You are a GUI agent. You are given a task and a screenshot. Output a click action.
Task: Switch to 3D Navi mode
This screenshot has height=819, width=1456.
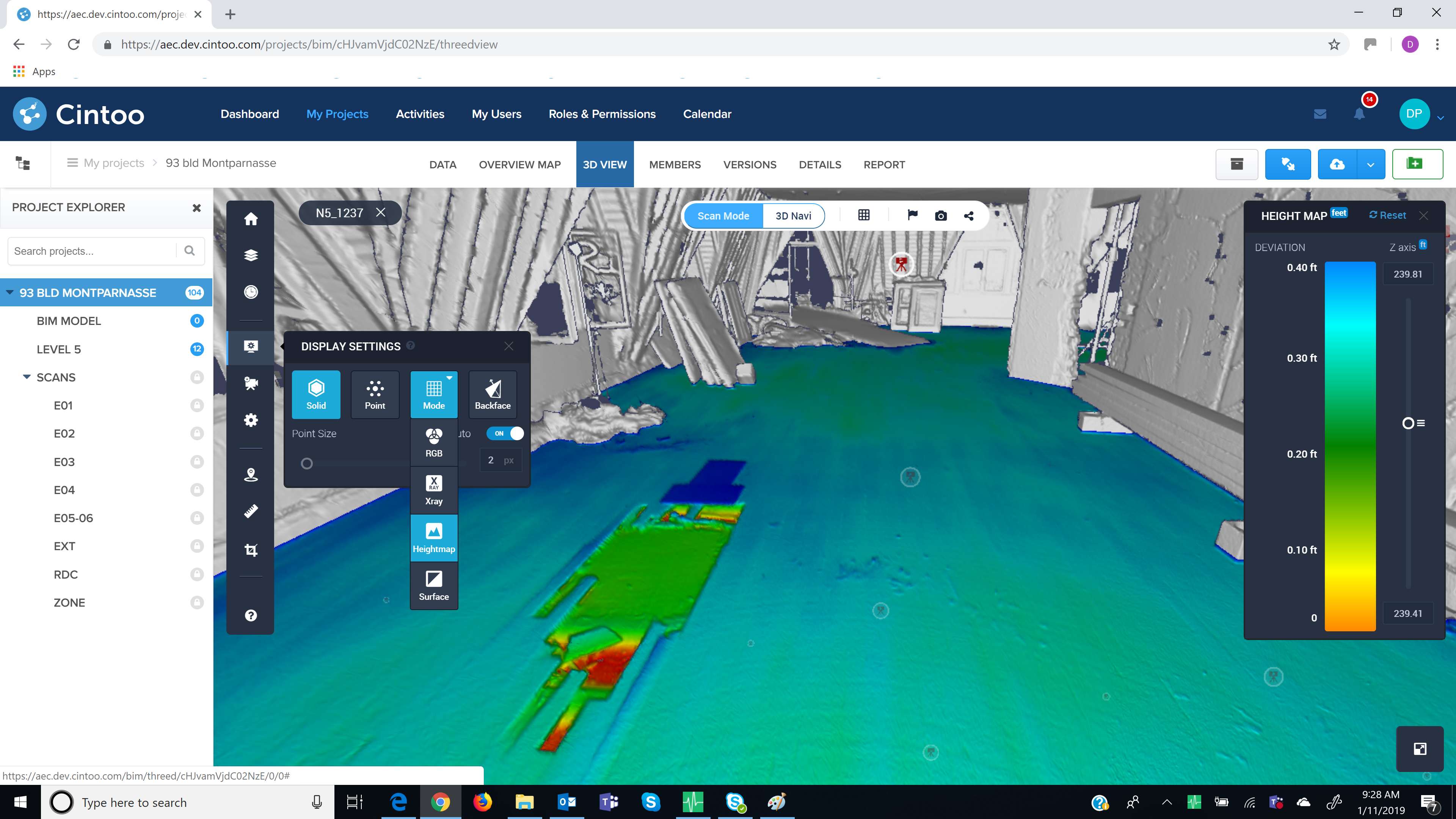[x=793, y=216]
